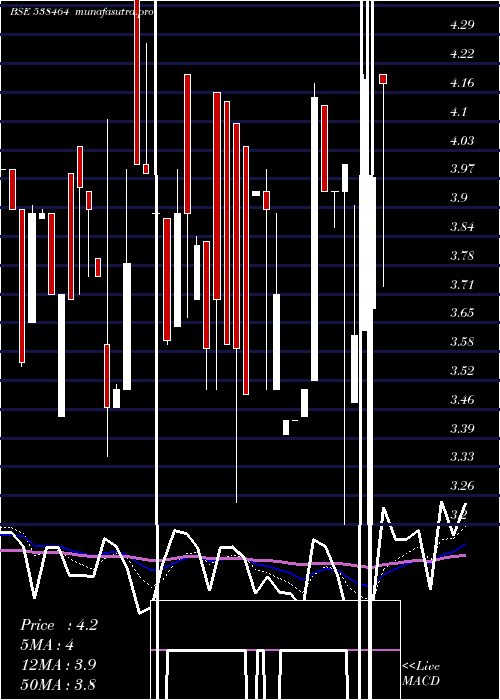
Task: Select the 4.03 price axis label
Action: click(462, 141)
